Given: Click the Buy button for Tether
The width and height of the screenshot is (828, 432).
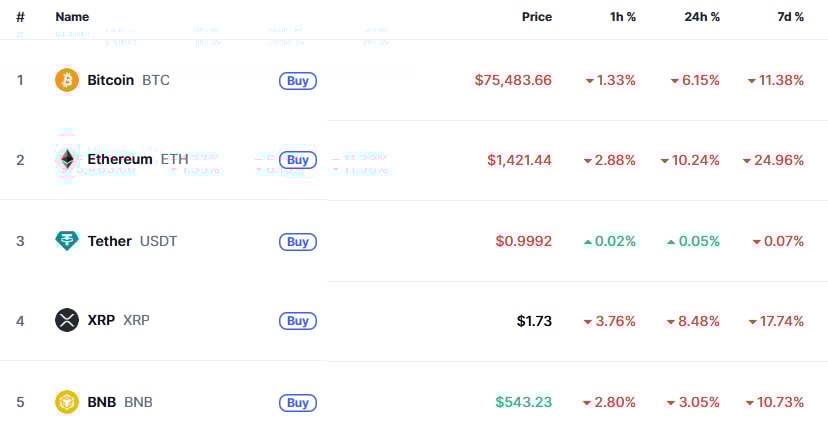Looking at the screenshot, I should pos(298,242).
